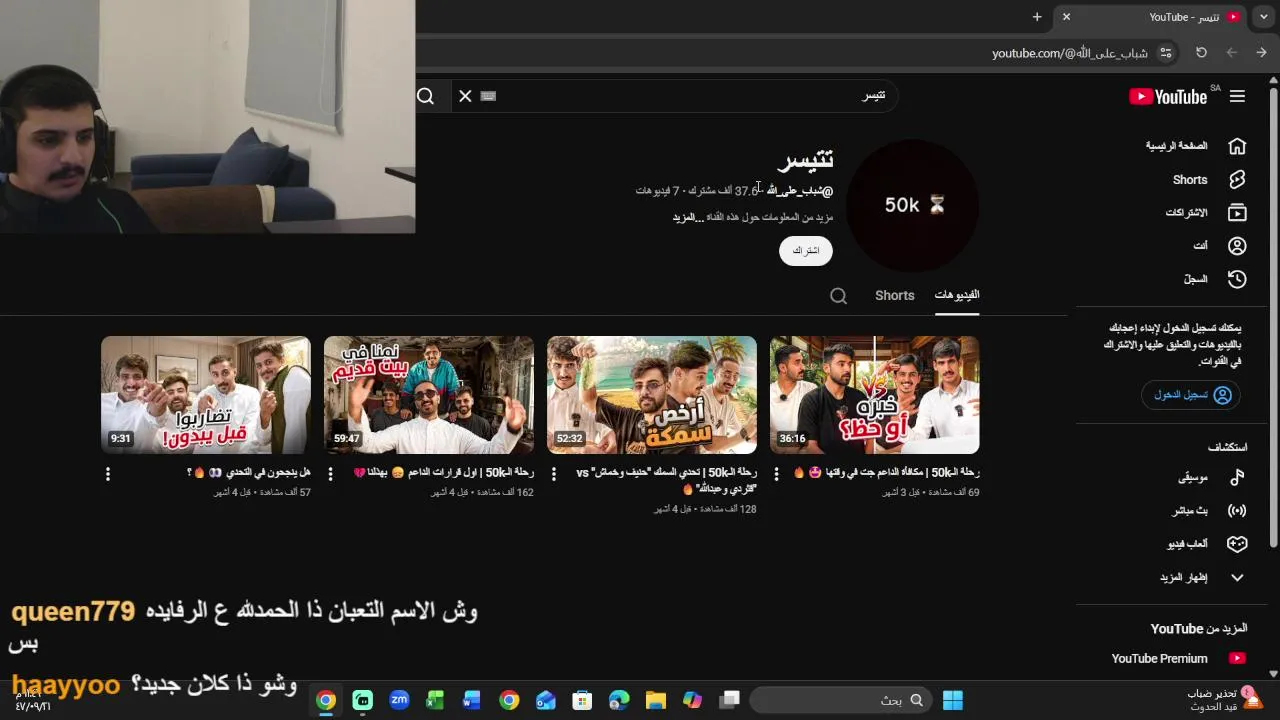Image resolution: width=1280 pixels, height=720 pixels.
Task: Click into the YouTube search field
Action: pyautogui.click(x=690, y=96)
